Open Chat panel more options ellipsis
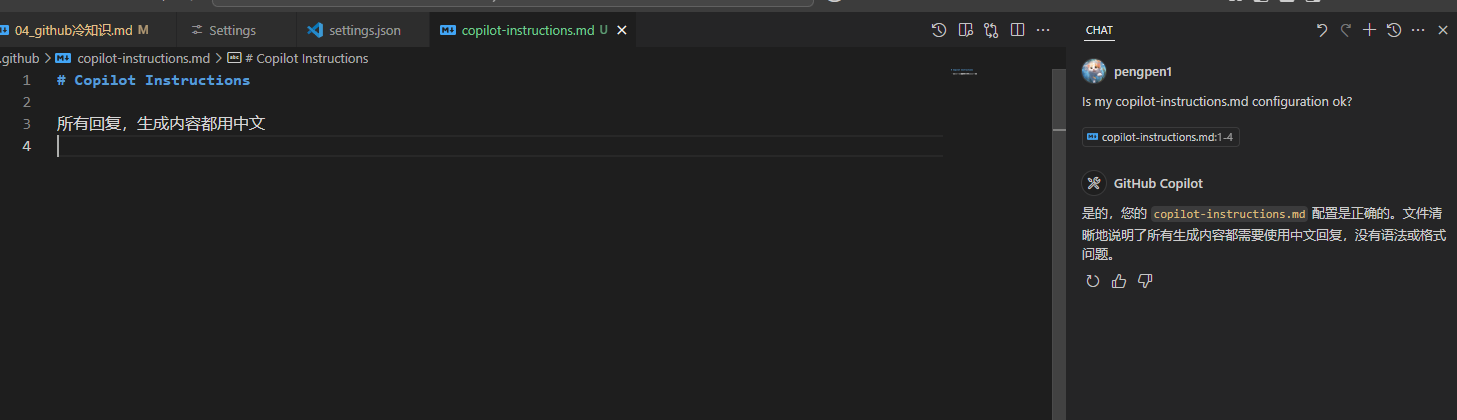Screen dimensions: 1457x420 [1418, 30]
